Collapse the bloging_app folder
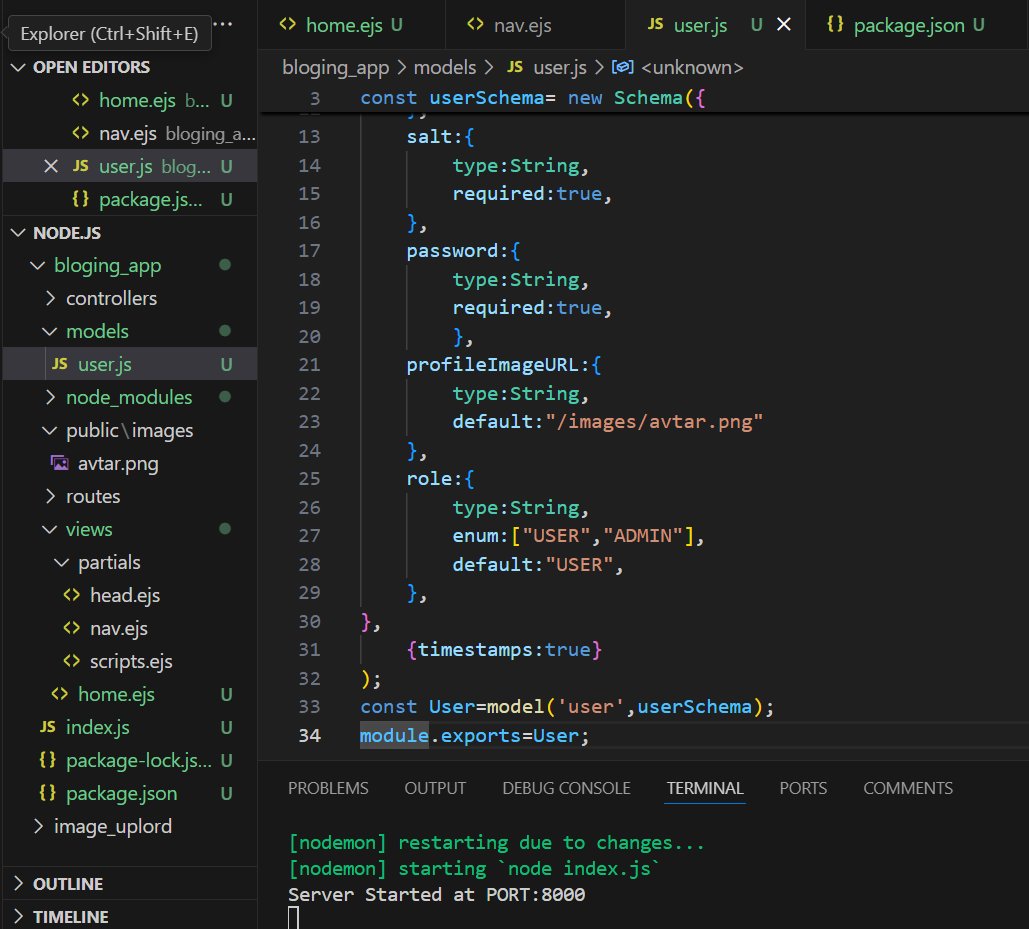1029x929 pixels. (37, 265)
